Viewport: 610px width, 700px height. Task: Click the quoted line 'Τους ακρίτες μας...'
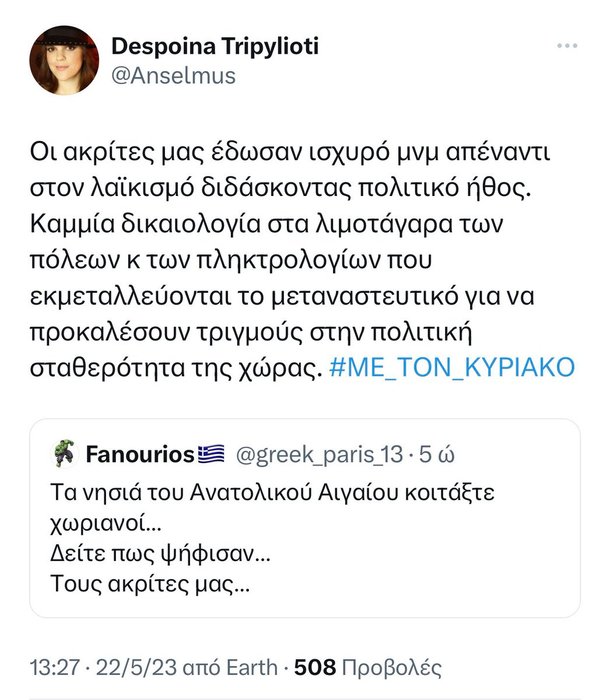coord(149,580)
